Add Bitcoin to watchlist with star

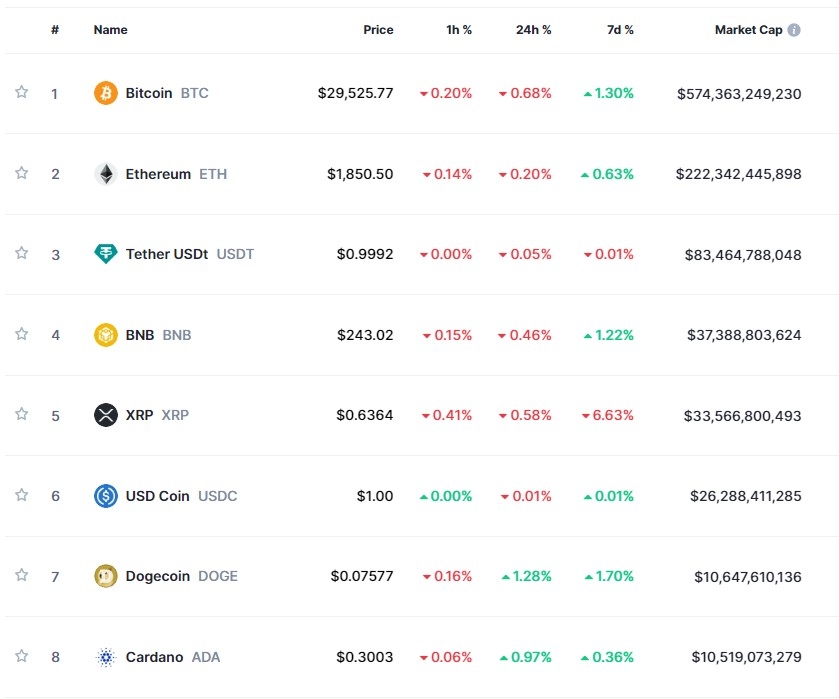pos(21,92)
